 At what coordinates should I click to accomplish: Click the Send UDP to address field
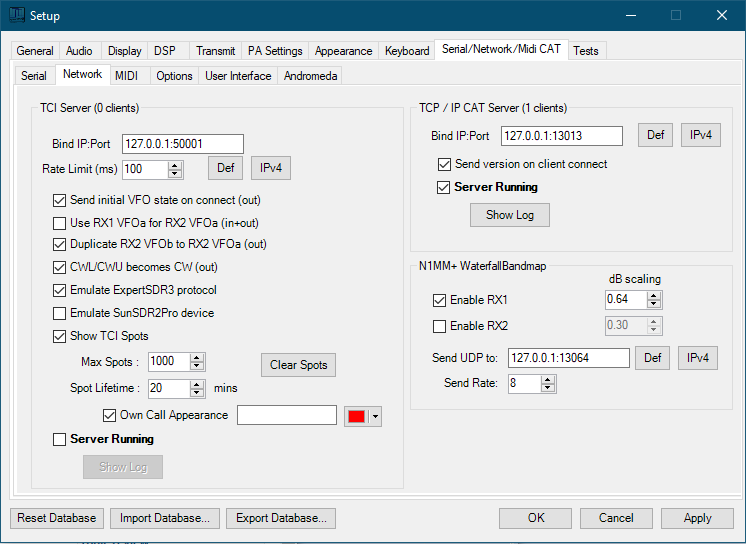point(569,358)
